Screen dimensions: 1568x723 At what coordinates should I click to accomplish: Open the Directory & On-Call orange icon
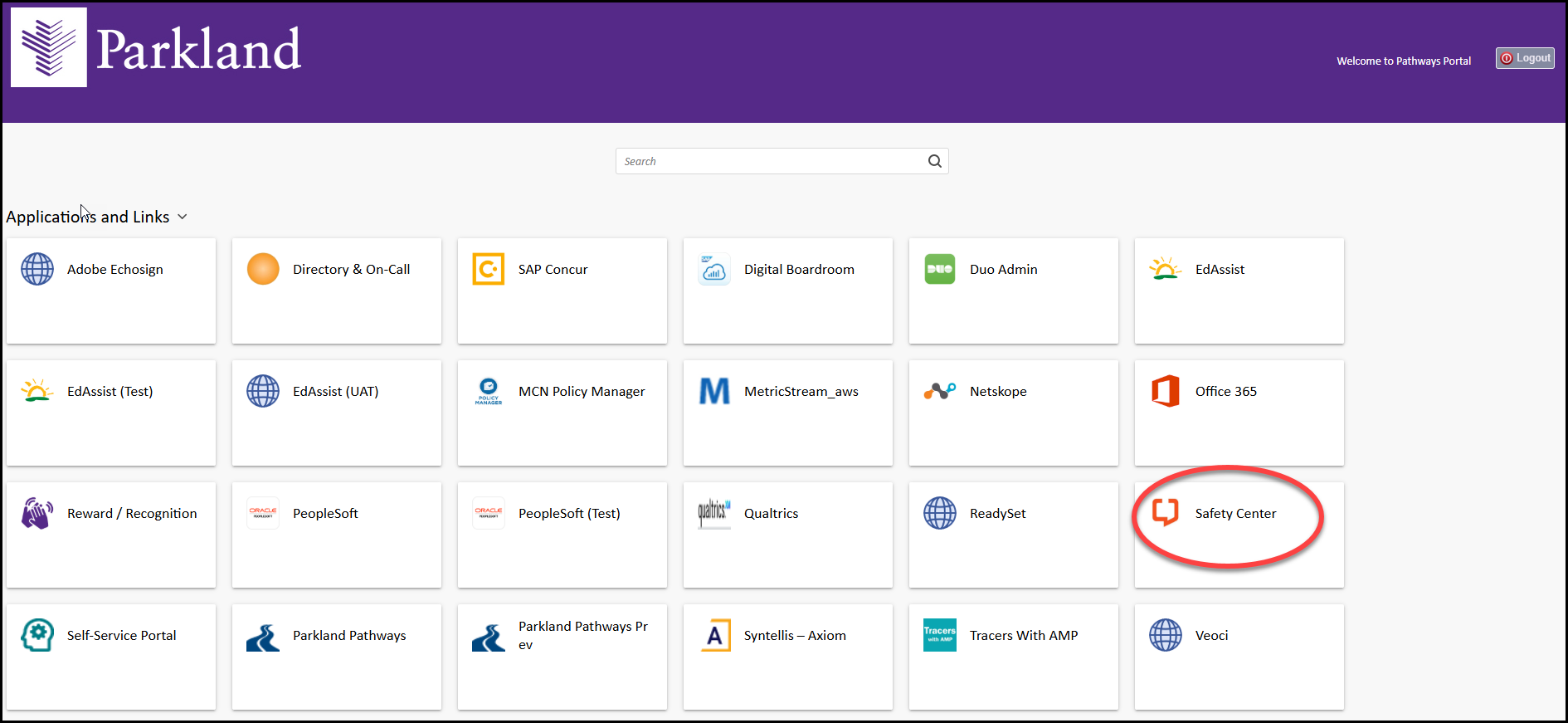263,269
